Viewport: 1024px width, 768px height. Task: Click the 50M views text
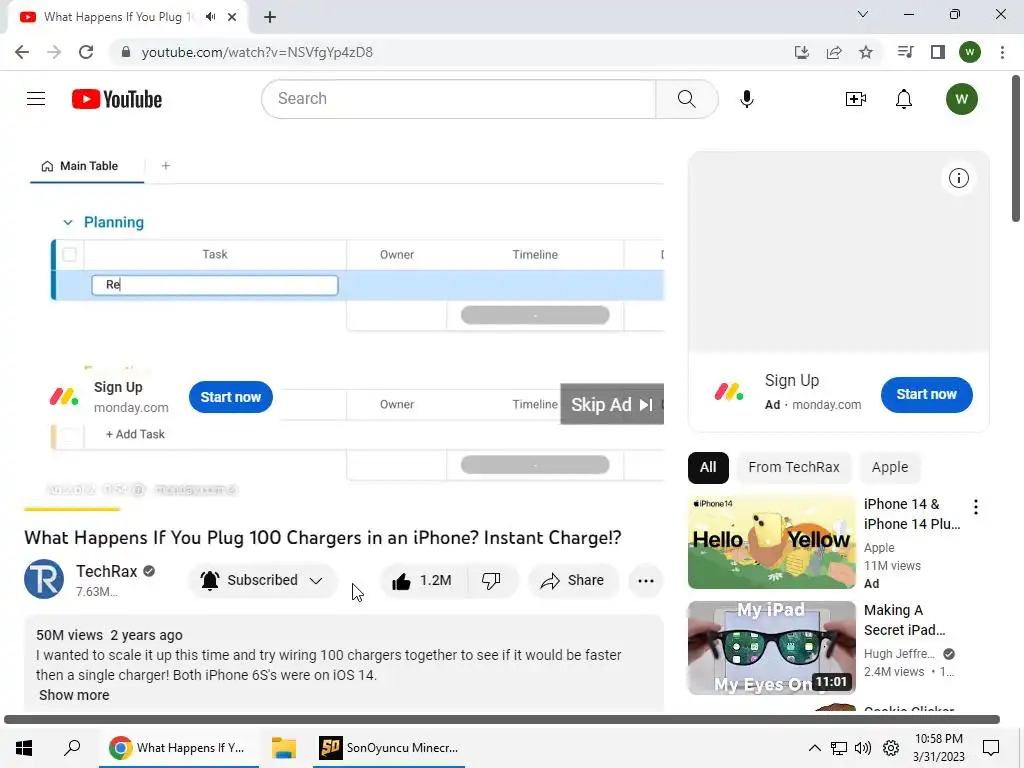coord(69,635)
